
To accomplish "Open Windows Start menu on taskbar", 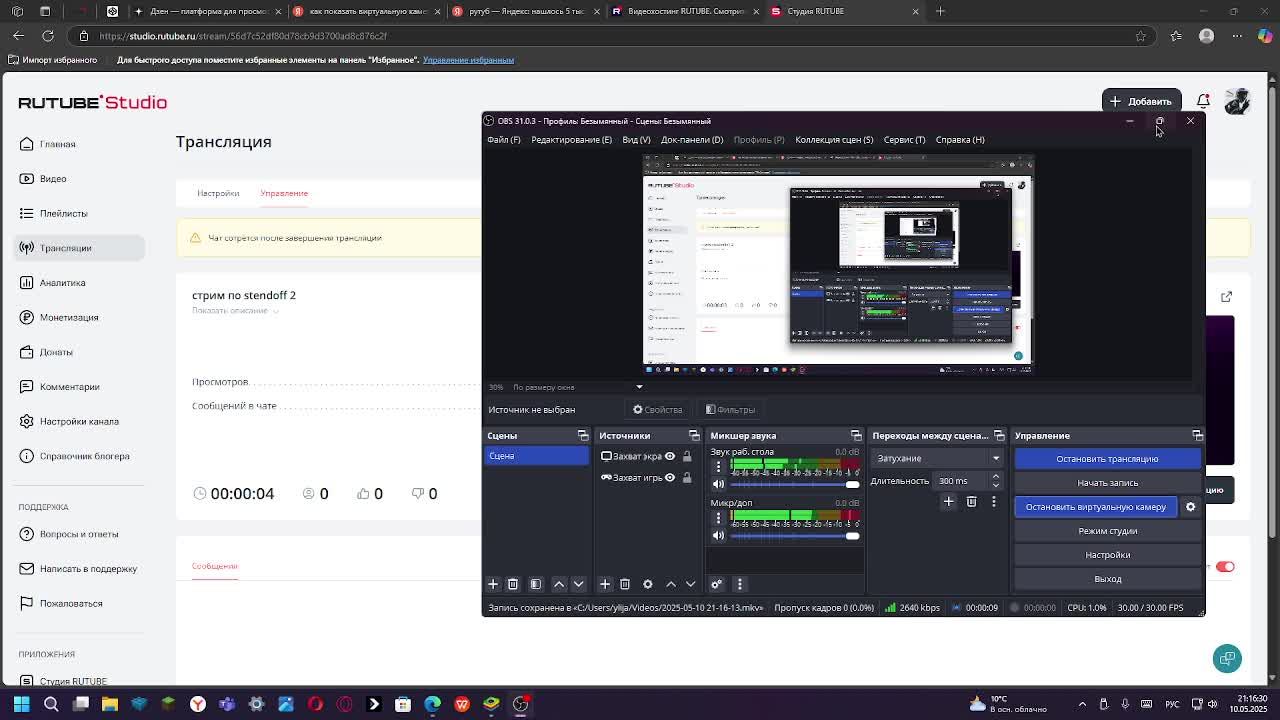I will (x=21, y=704).
